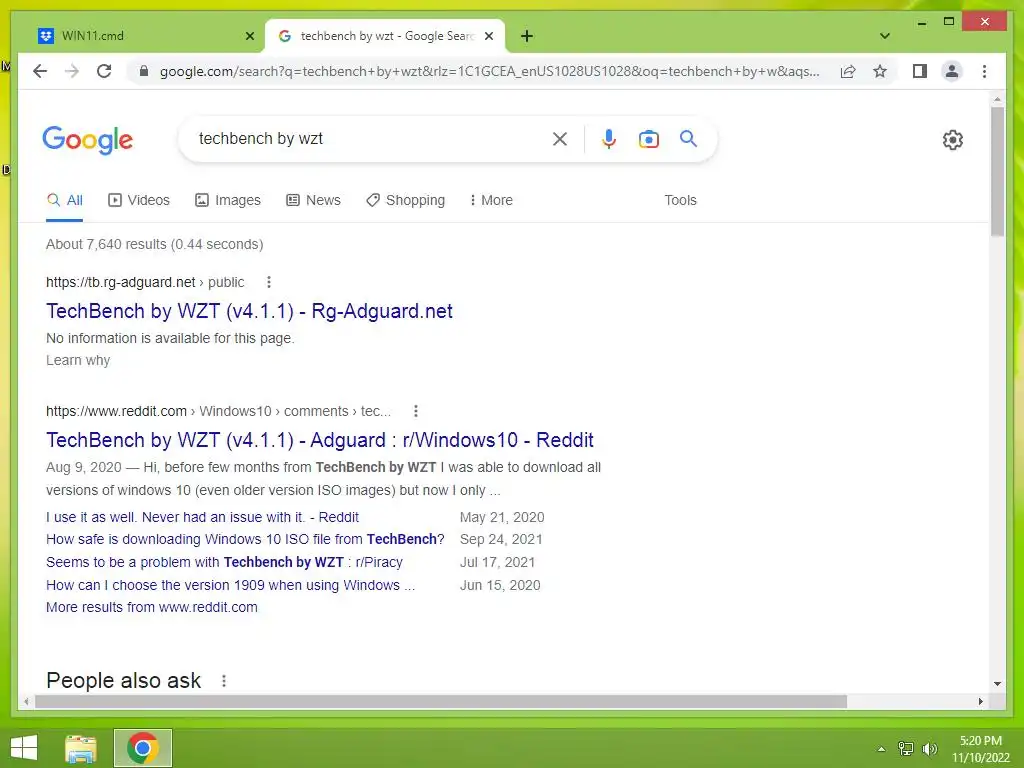
Task: View site security lock info
Action: point(144,71)
